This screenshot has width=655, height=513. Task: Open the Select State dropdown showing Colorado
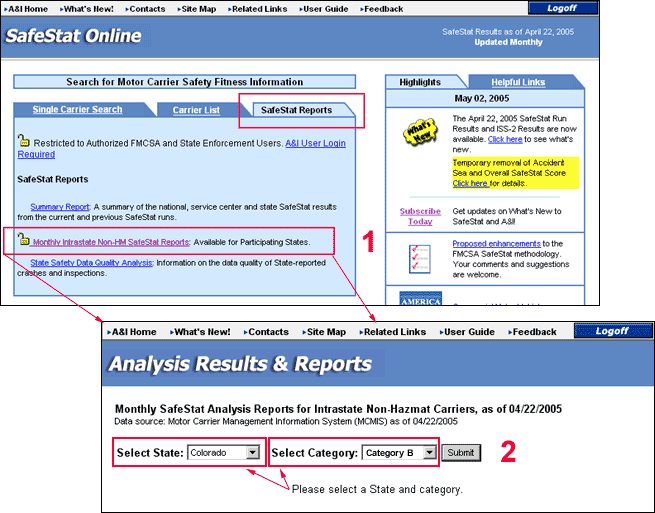point(224,452)
